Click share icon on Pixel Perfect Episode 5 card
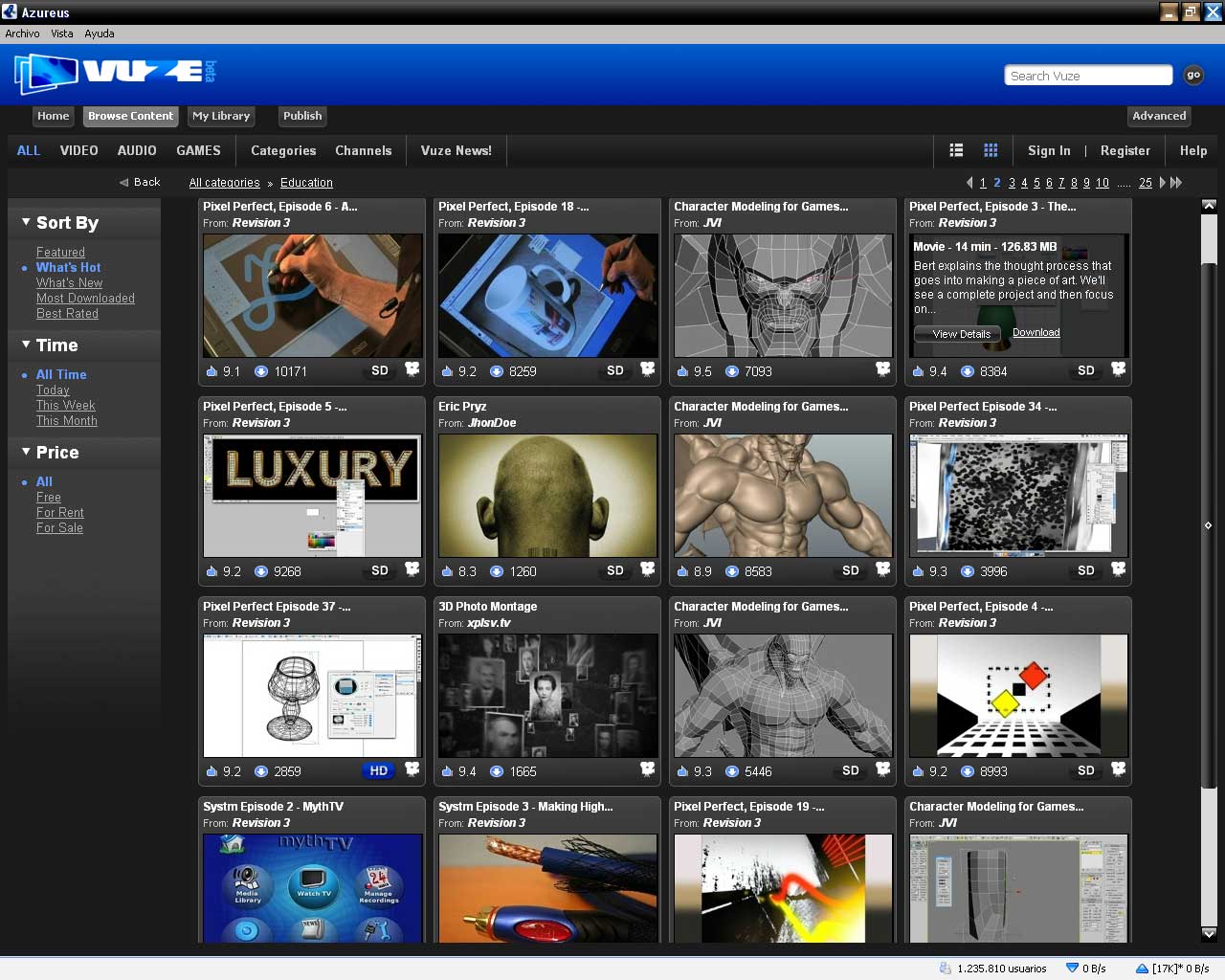The image size is (1225, 980). (412, 569)
